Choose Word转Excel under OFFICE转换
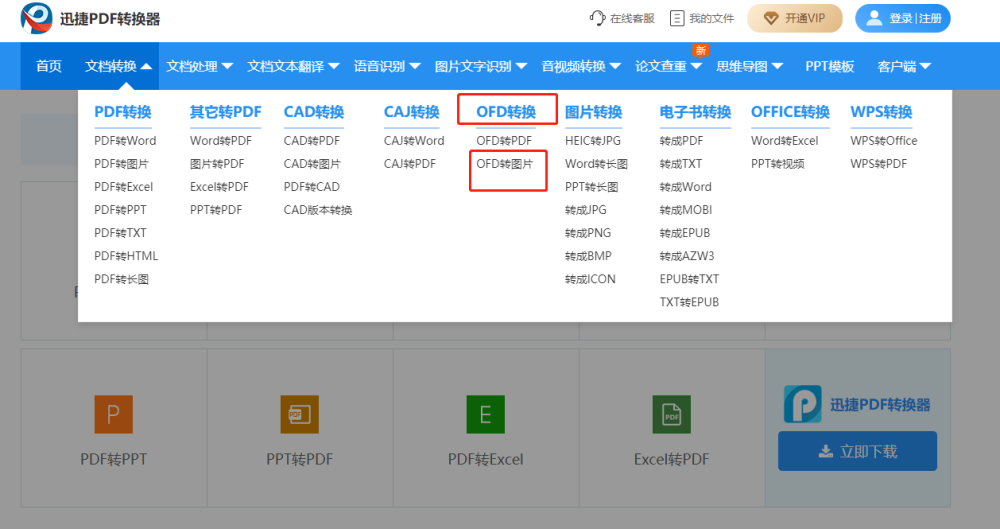This screenshot has height=529, width=1000. point(784,140)
